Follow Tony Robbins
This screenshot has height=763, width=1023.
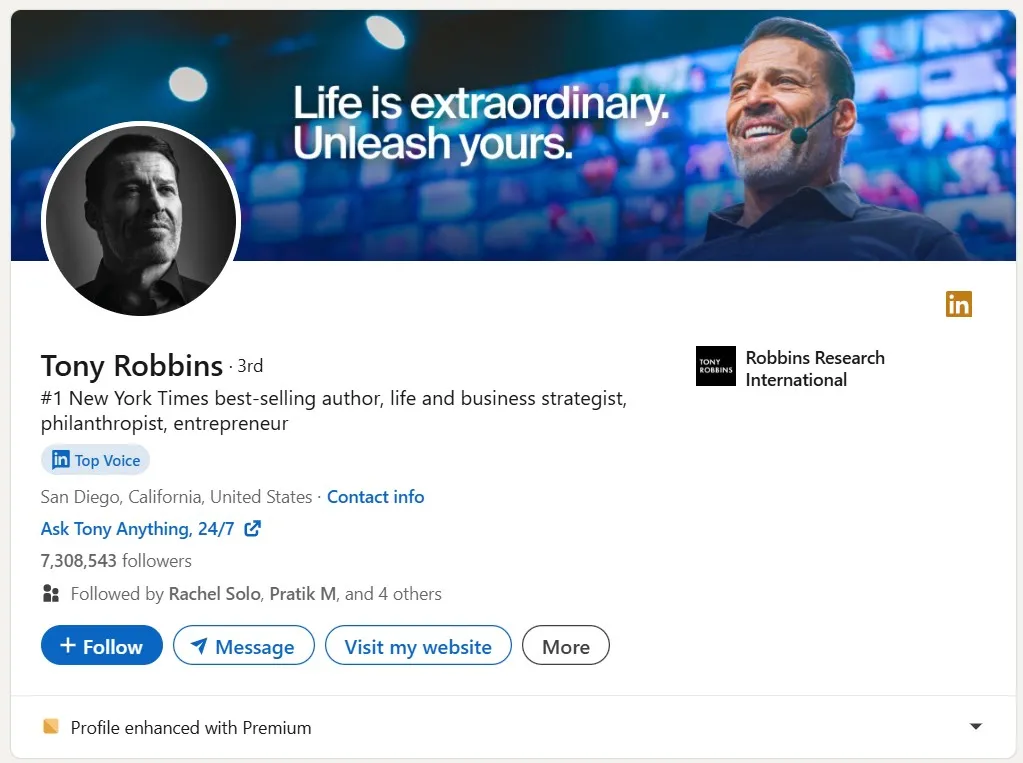pyautogui.click(x=101, y=645)
